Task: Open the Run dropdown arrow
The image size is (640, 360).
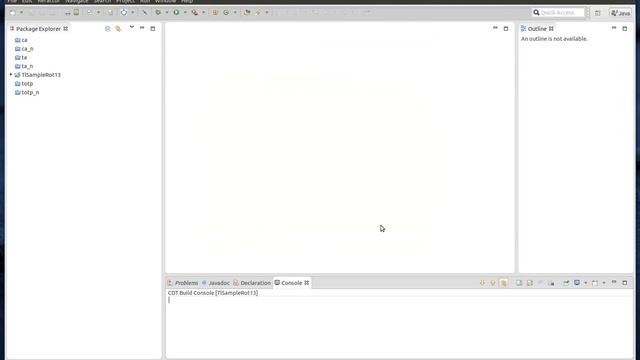Action: coord(185,13)
